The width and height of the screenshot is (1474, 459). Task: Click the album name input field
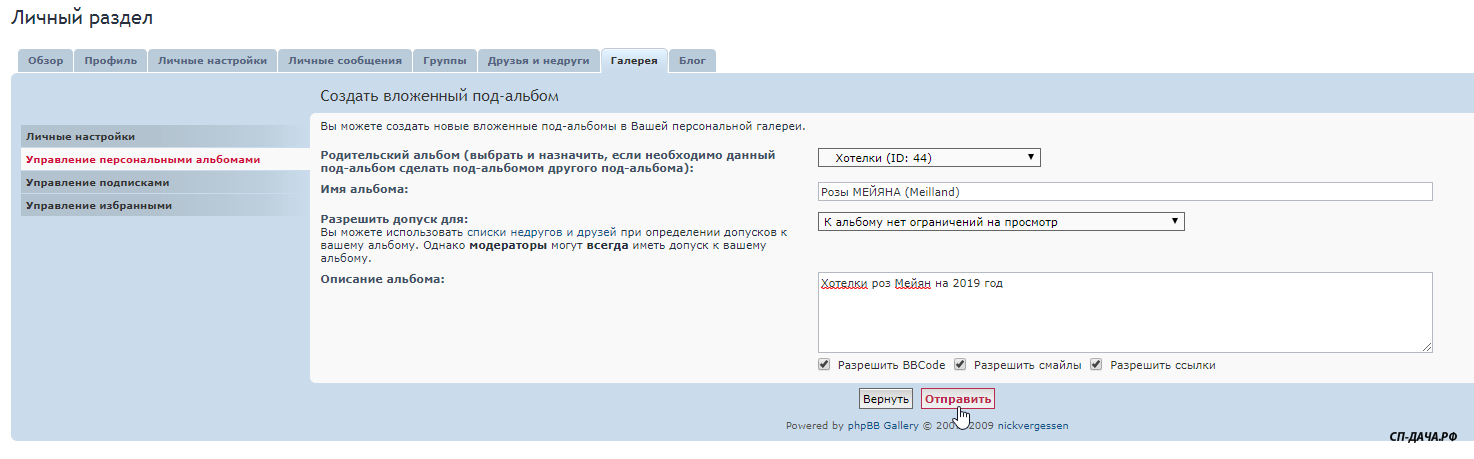(x=1124, y=192)
